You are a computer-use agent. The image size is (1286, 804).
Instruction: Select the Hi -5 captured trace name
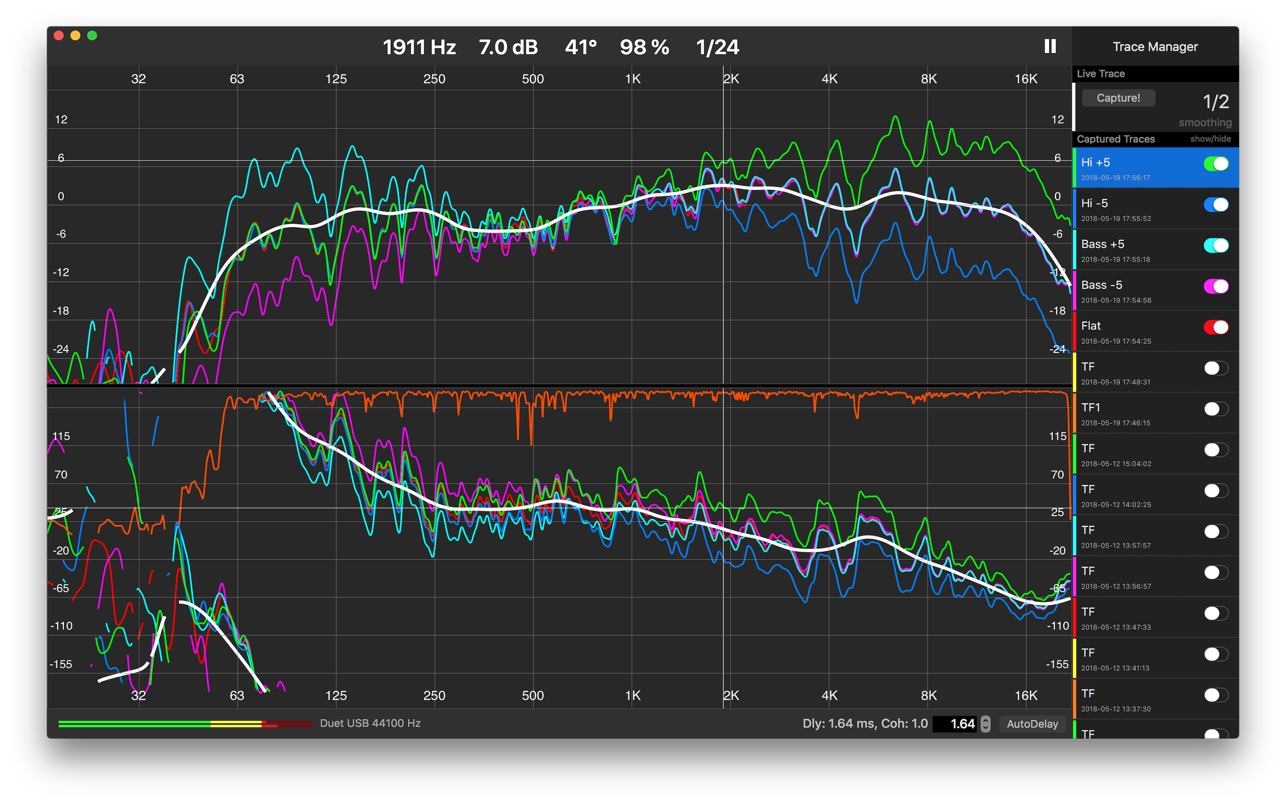[x=1094, y=203]
